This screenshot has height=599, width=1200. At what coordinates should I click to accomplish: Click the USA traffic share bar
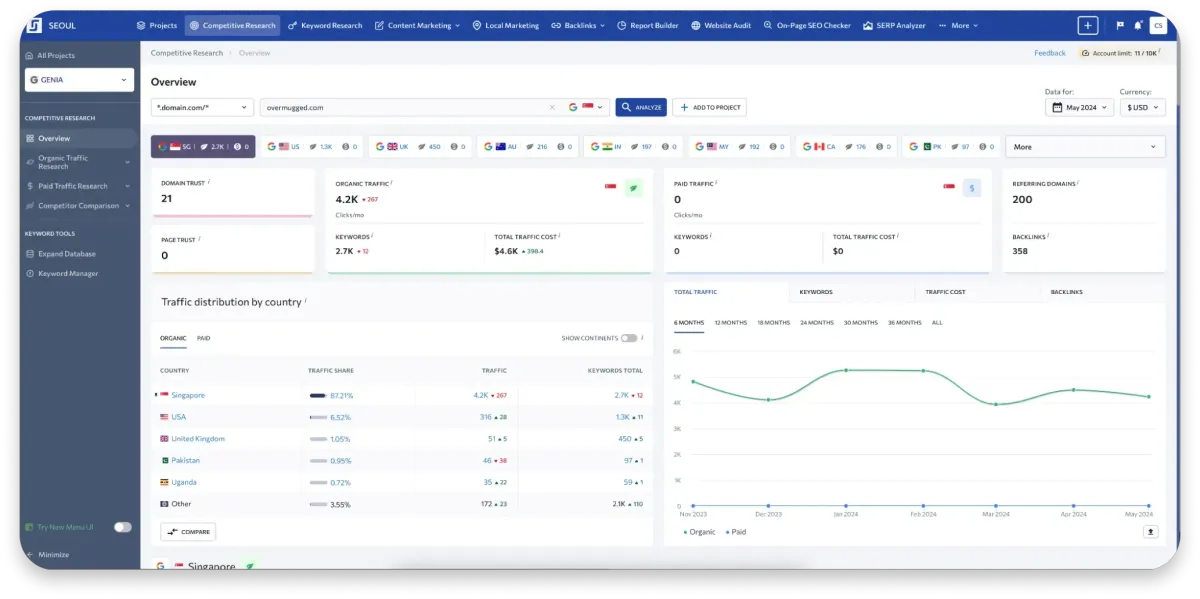click(318, 417)
